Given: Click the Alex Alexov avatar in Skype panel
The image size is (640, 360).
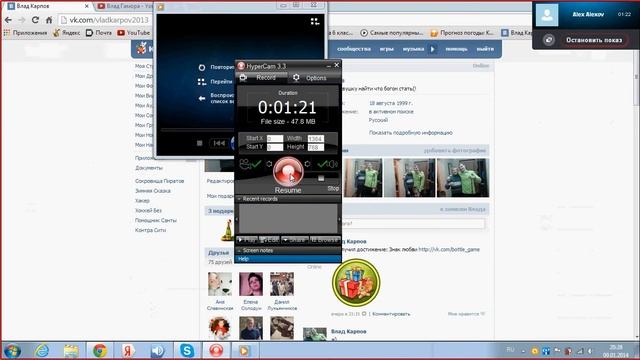Looking at the screenshot, I should [x=547, y=15].
